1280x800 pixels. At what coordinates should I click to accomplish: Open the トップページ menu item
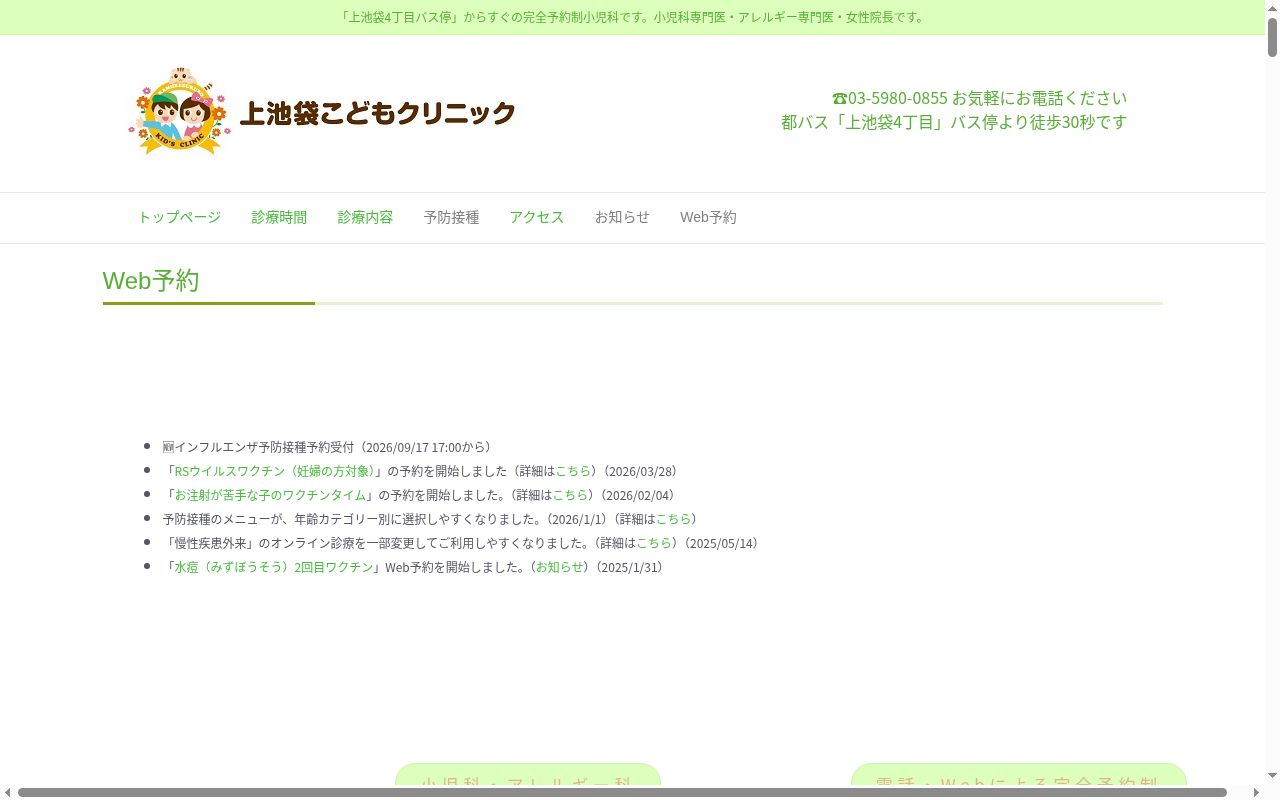(179, 217)
